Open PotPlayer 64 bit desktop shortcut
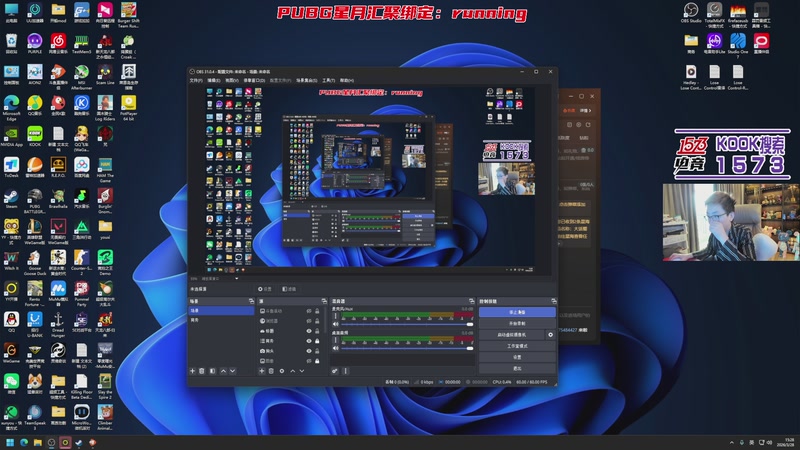This screenshot has height=450, width=800. pos(129,108)
